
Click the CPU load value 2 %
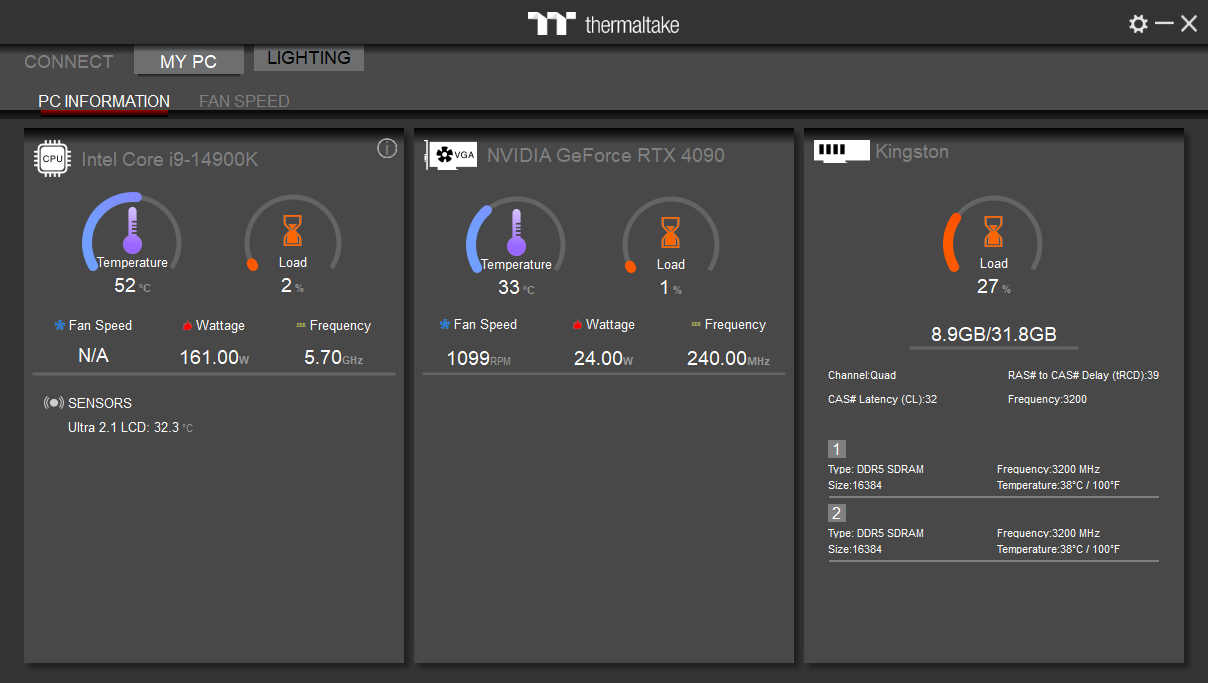pos(292,286)
